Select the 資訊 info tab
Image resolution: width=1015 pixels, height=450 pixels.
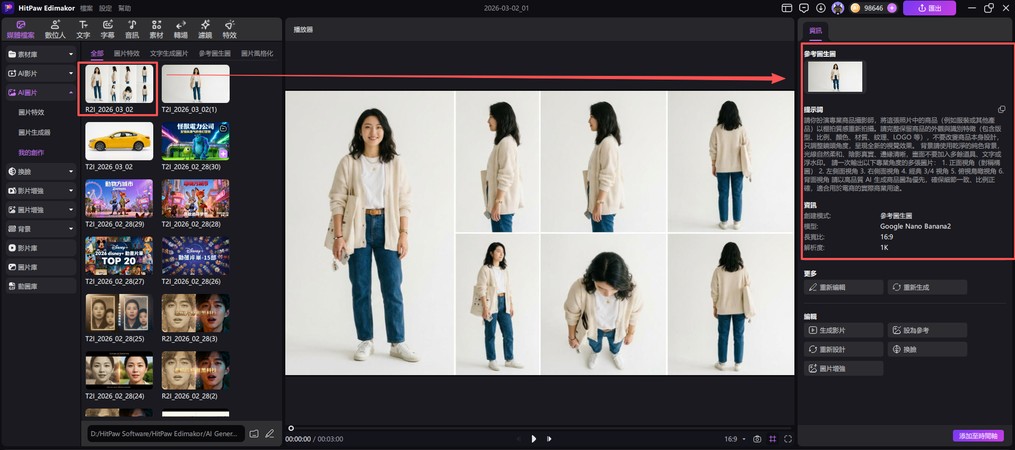pos(815,30)
